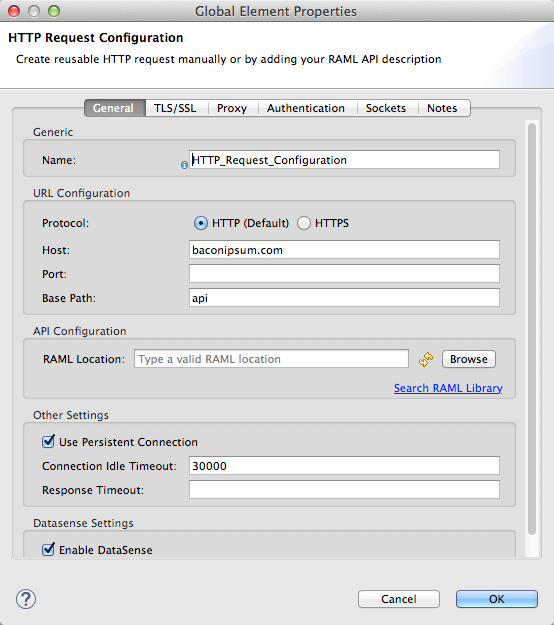Toggle Enable DataSense checkbox

[x=48, y=549]
